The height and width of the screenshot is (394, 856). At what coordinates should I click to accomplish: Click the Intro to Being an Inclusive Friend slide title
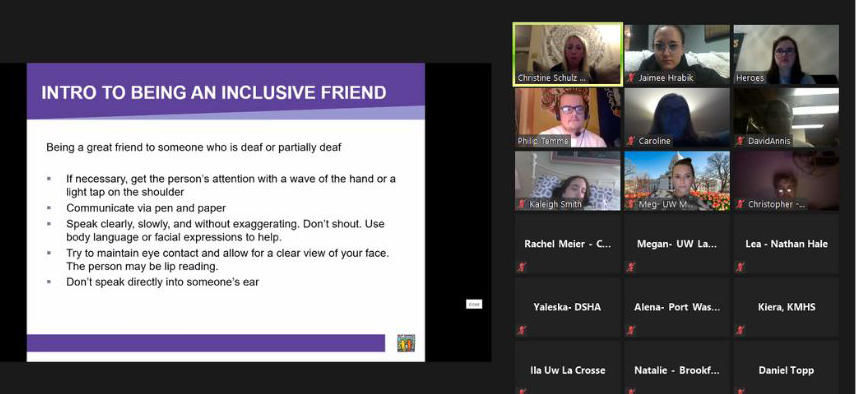(214, 92)
